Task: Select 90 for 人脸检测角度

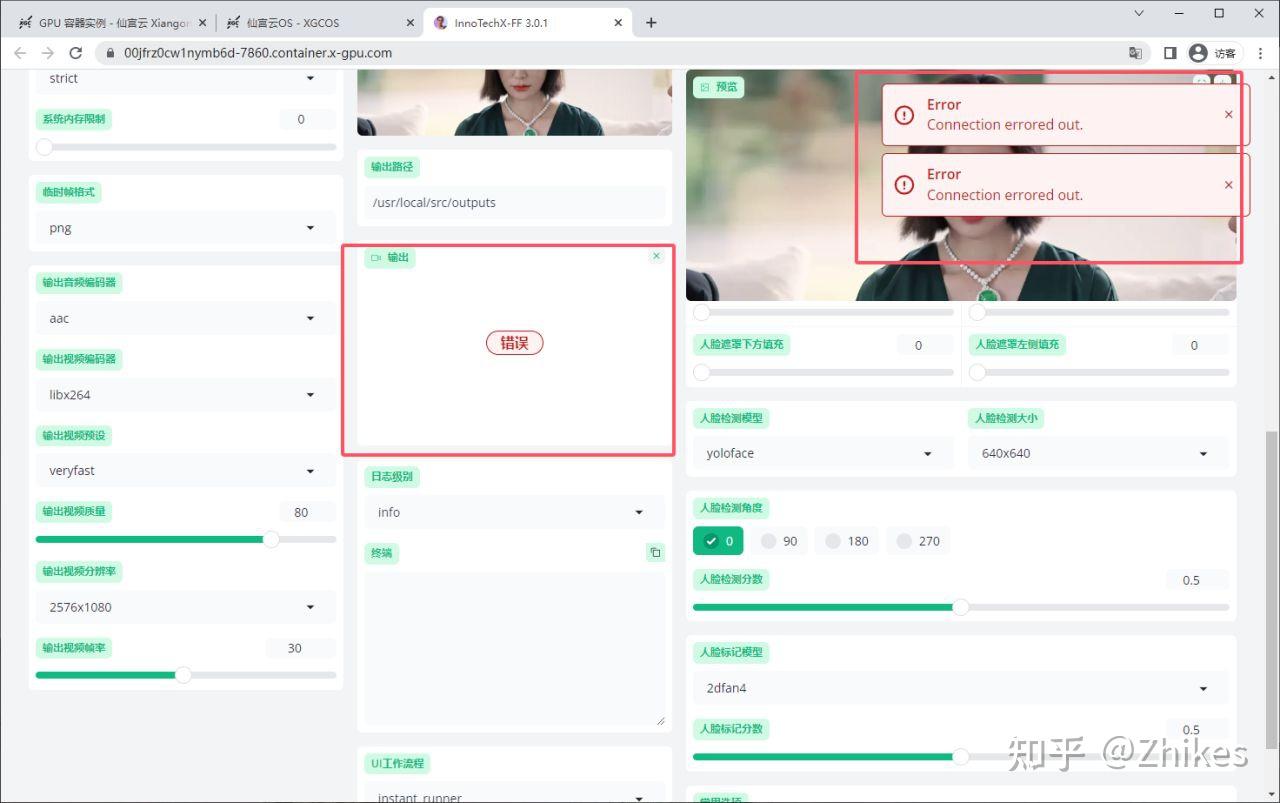Action: [x=779, y=541]
